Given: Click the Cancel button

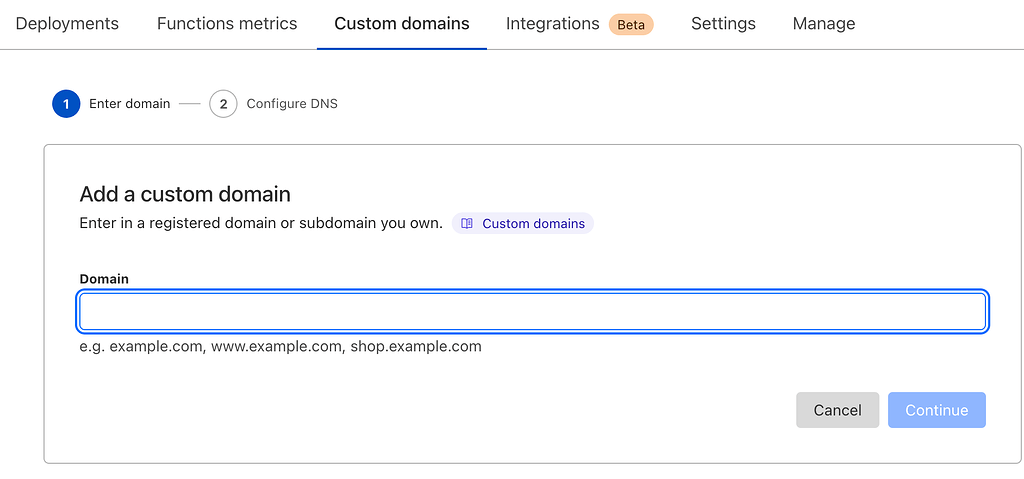Looking at the screenshot, I should tap(837, 410).
